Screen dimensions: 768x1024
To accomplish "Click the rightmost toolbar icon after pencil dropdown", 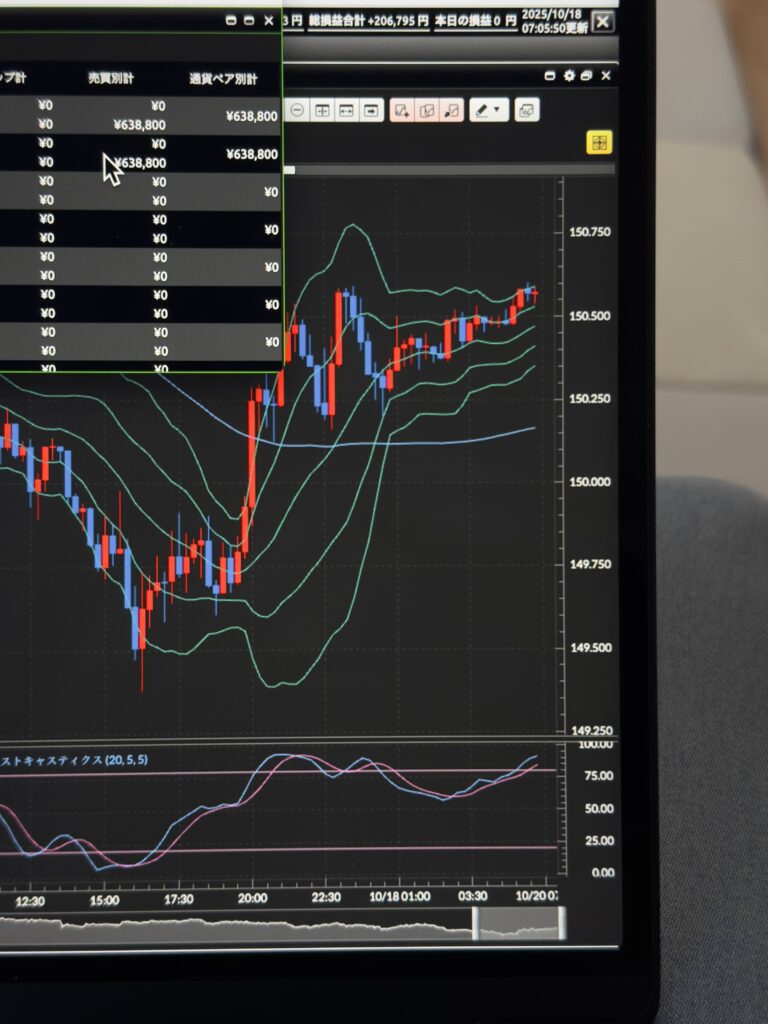I will tap(527, 110).
